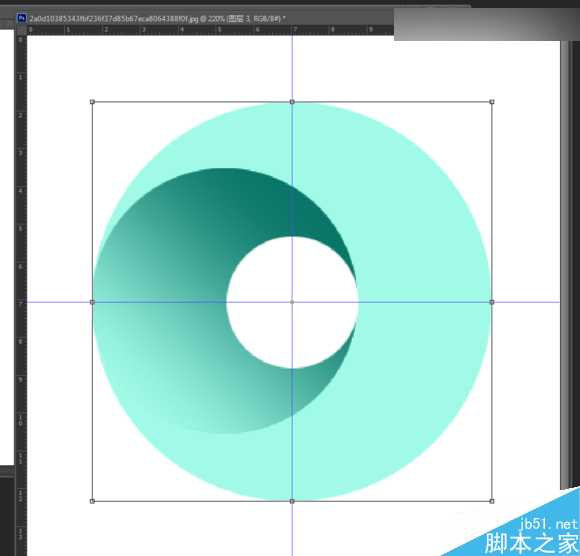Click the white inner circle of the ring
The image size is (580, 556).
[x=292, y=302]
